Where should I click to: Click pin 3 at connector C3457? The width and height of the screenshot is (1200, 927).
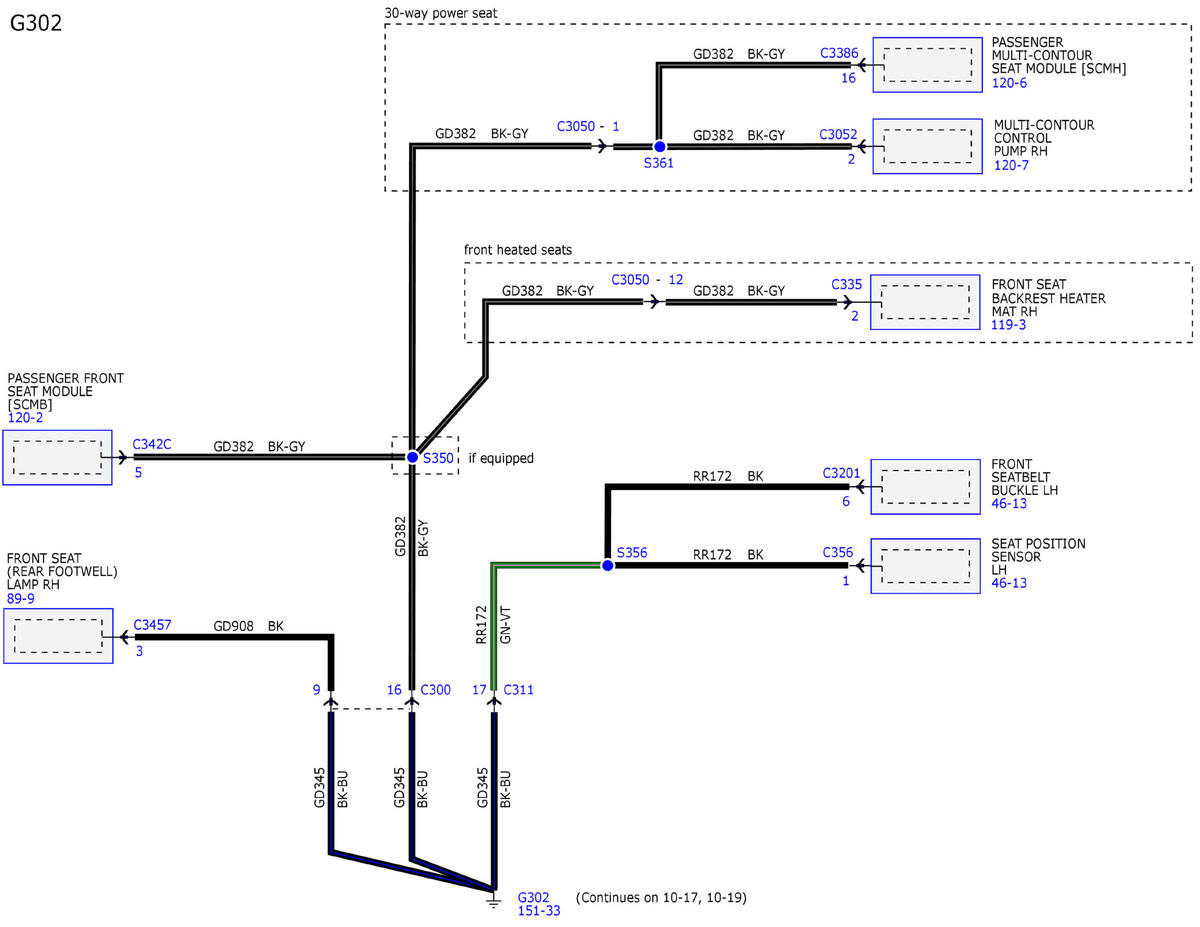click(139, 651)
